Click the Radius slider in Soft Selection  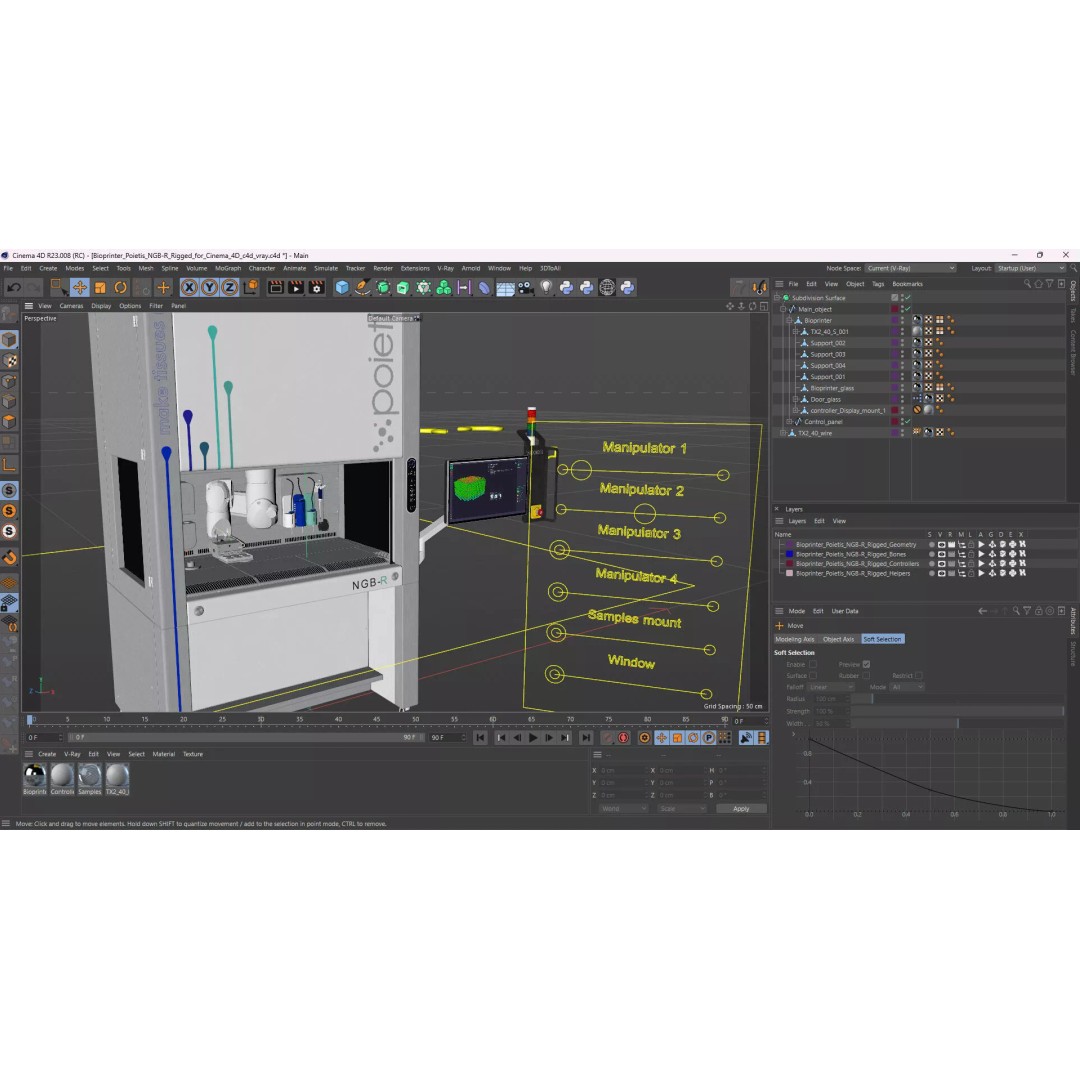pos(958,699)
